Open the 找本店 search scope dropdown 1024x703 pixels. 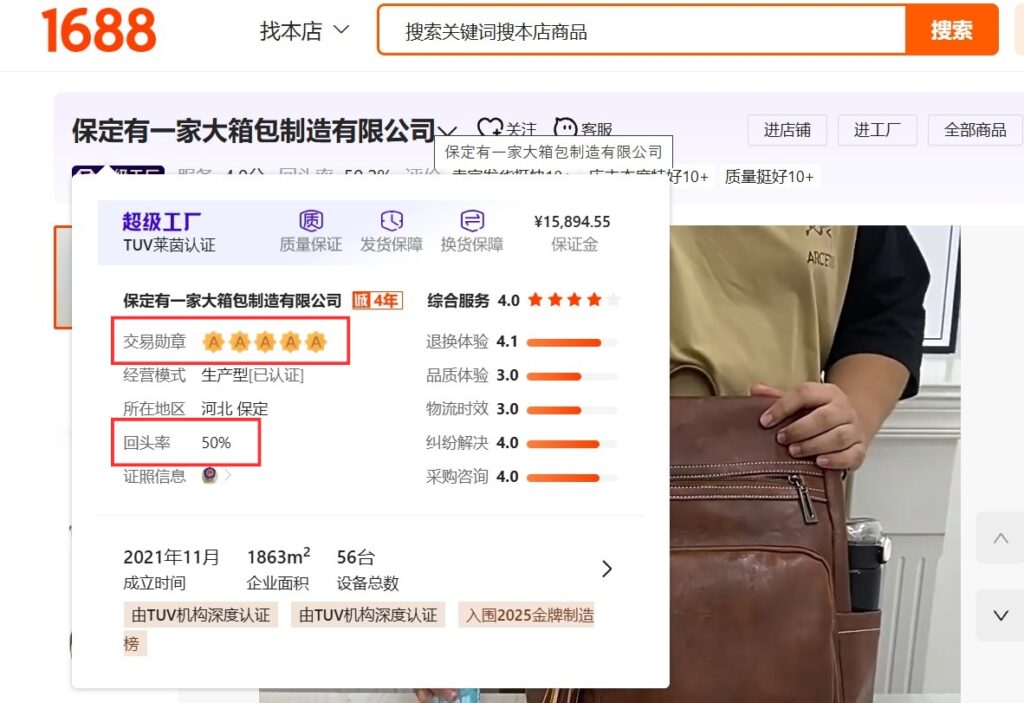point(304,30)
